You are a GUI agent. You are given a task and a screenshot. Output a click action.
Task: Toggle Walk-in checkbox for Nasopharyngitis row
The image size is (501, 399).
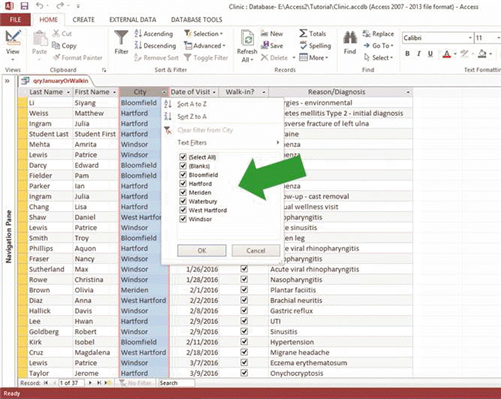[244, 279]
